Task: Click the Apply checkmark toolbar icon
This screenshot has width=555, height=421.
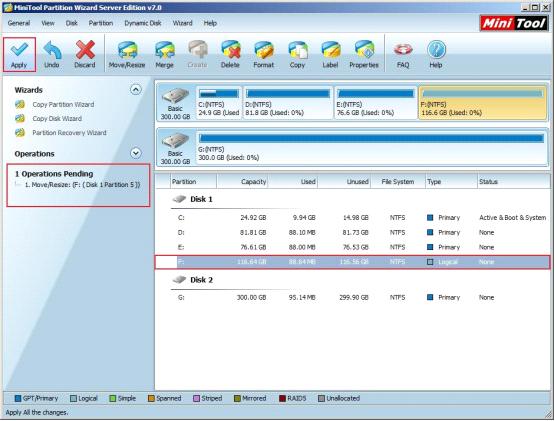Action: point(19,50)
